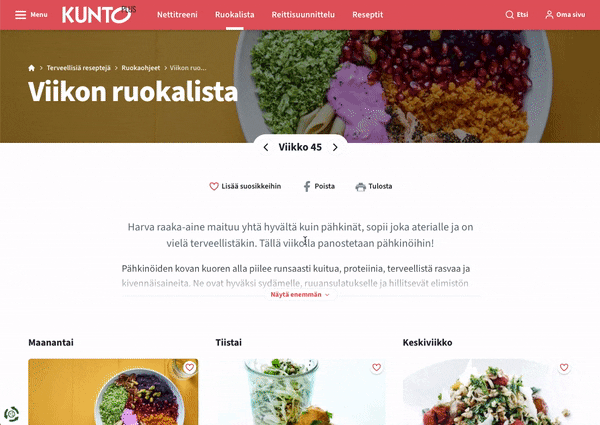Open the Maanantai recipe thumbnail image
Image resolution: width=600 pixels, height=425 pixels.
pyautogui.click(x=113, y=392)
